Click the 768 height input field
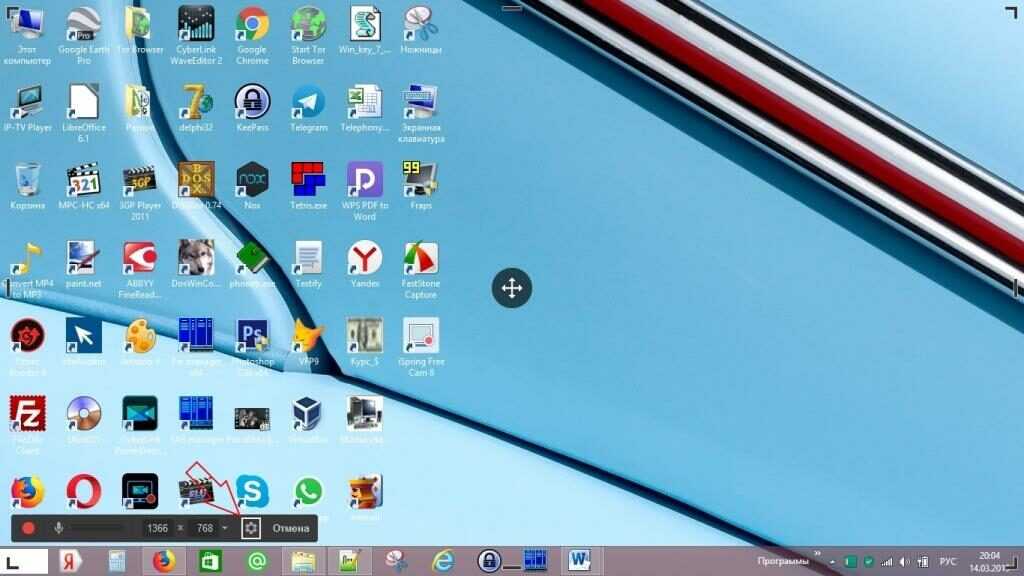1024x576 pixels. point(204,528)
